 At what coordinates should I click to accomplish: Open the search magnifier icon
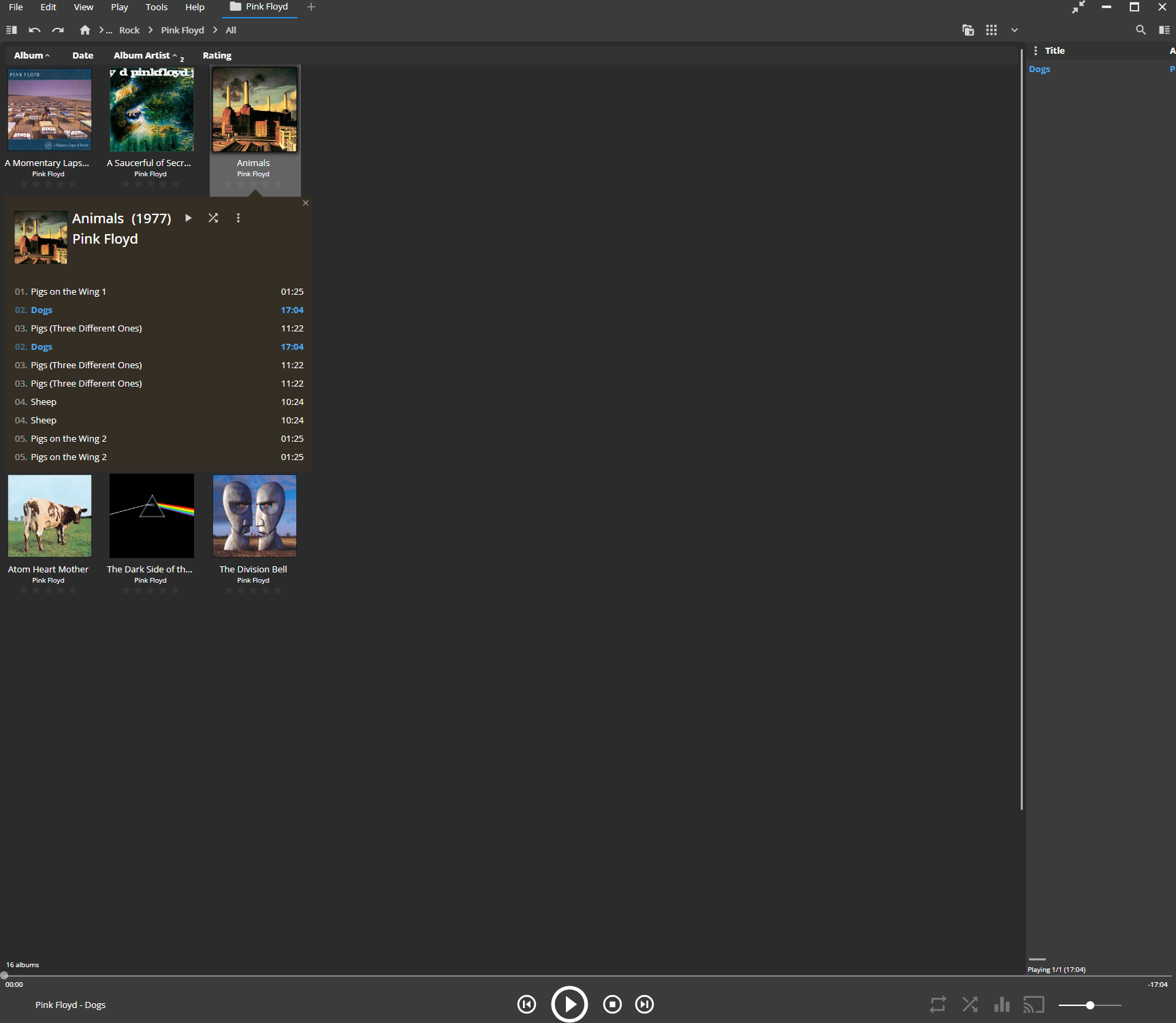tap(1141, 30)
